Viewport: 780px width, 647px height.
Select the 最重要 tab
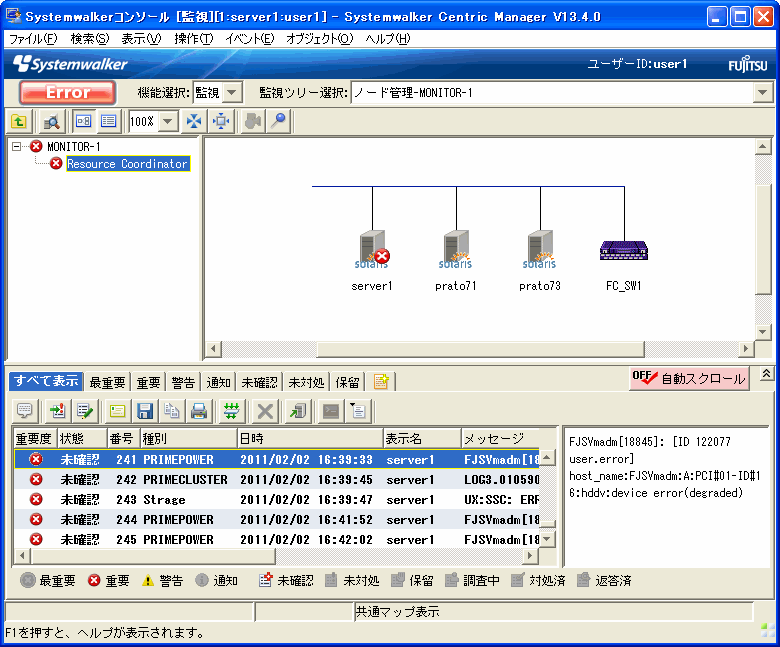[x=107, y=382]
